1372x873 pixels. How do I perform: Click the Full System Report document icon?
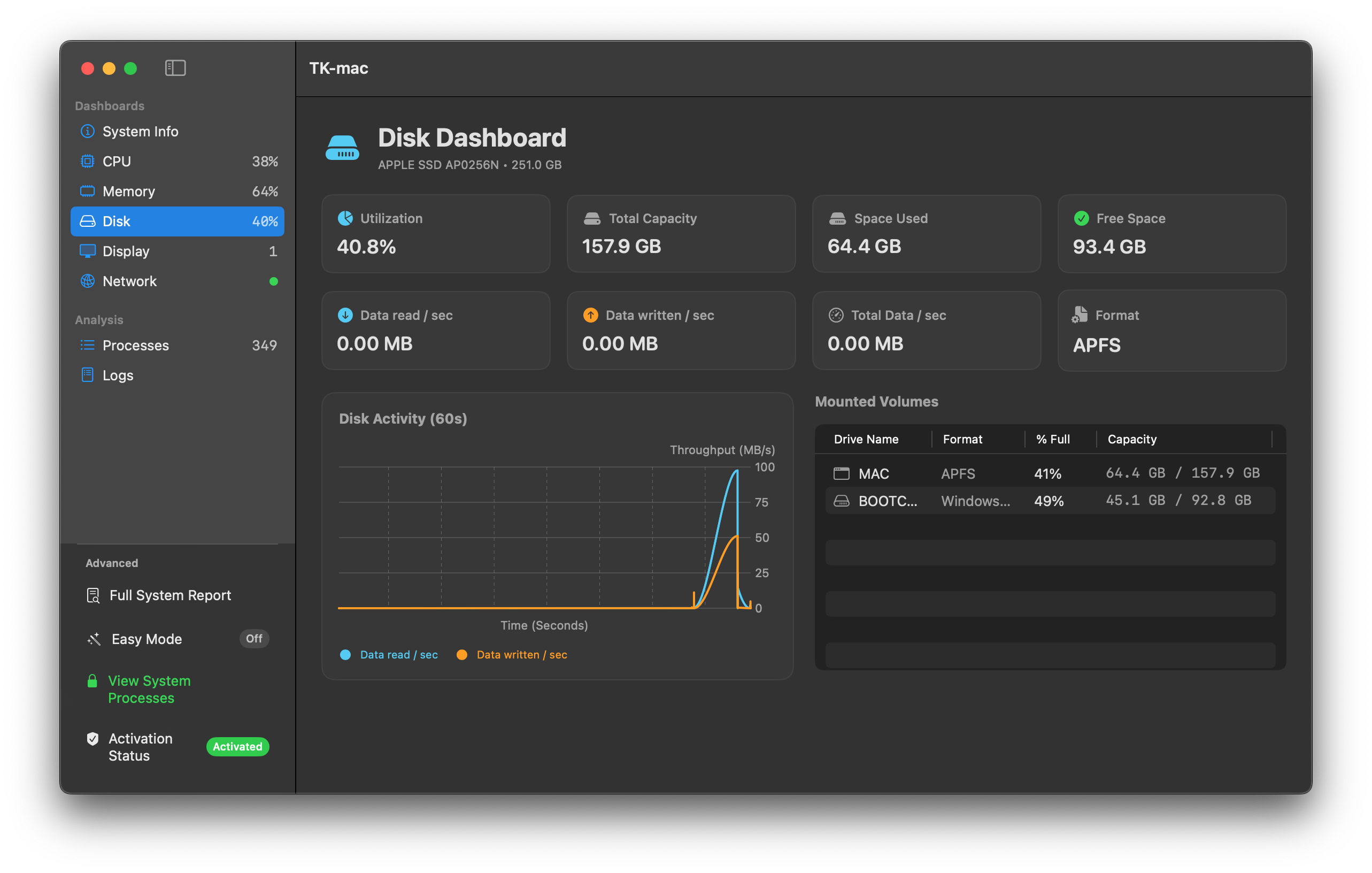coord(93,595)
